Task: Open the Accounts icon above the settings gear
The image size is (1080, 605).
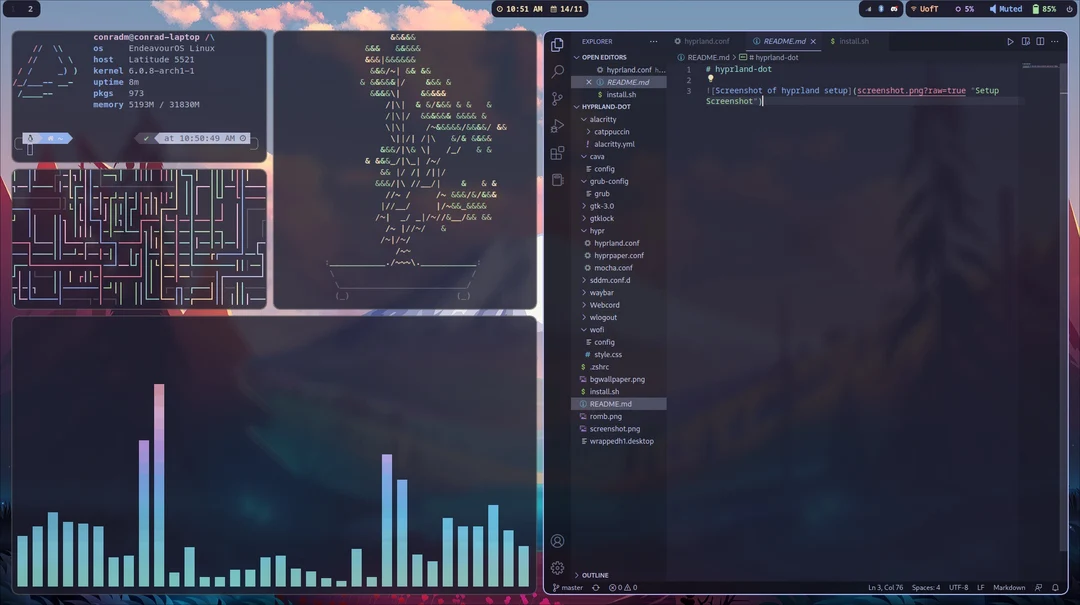Action: tap(557, 540)
